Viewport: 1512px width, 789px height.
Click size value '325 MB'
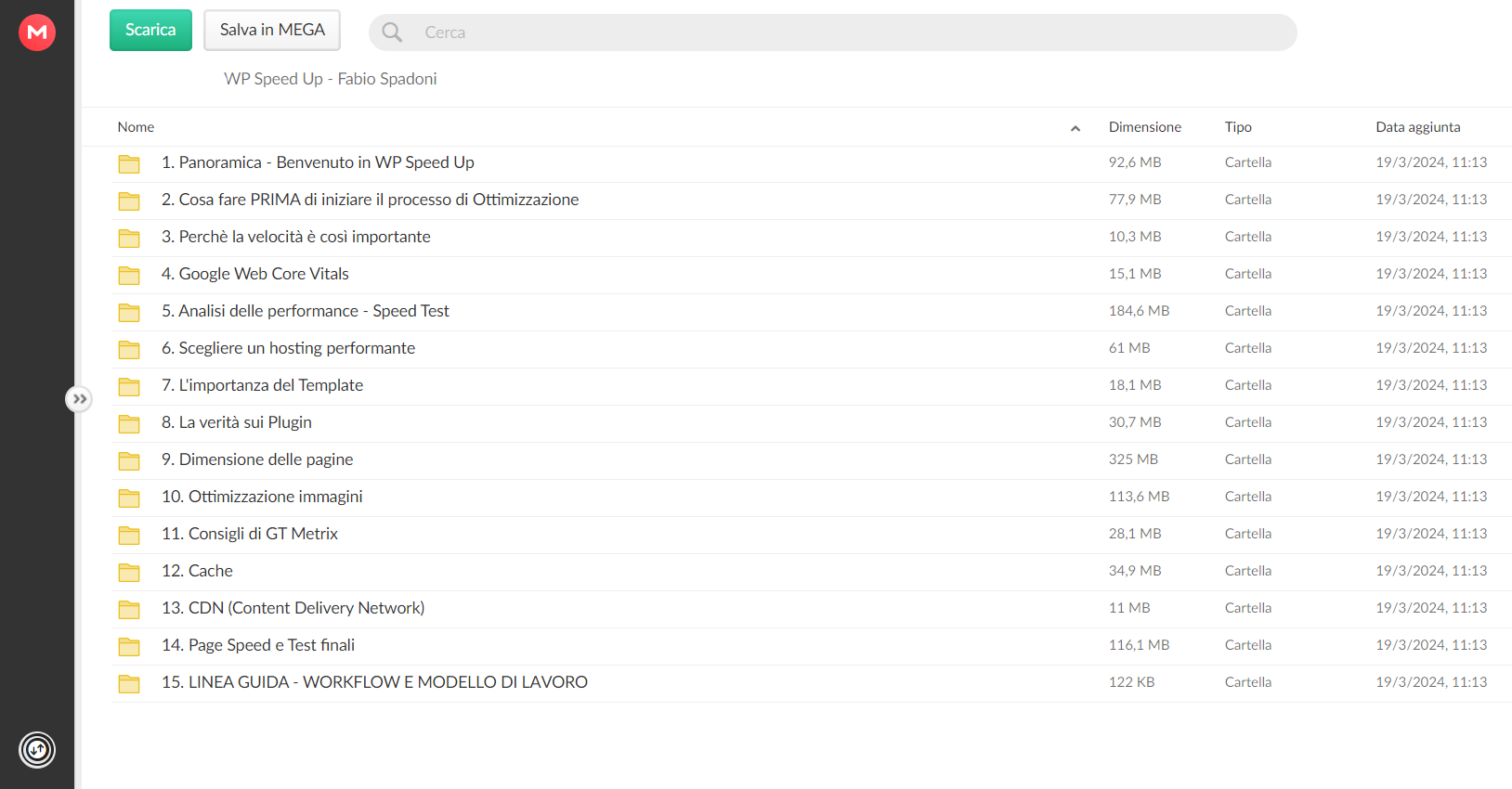point(1133,459)
